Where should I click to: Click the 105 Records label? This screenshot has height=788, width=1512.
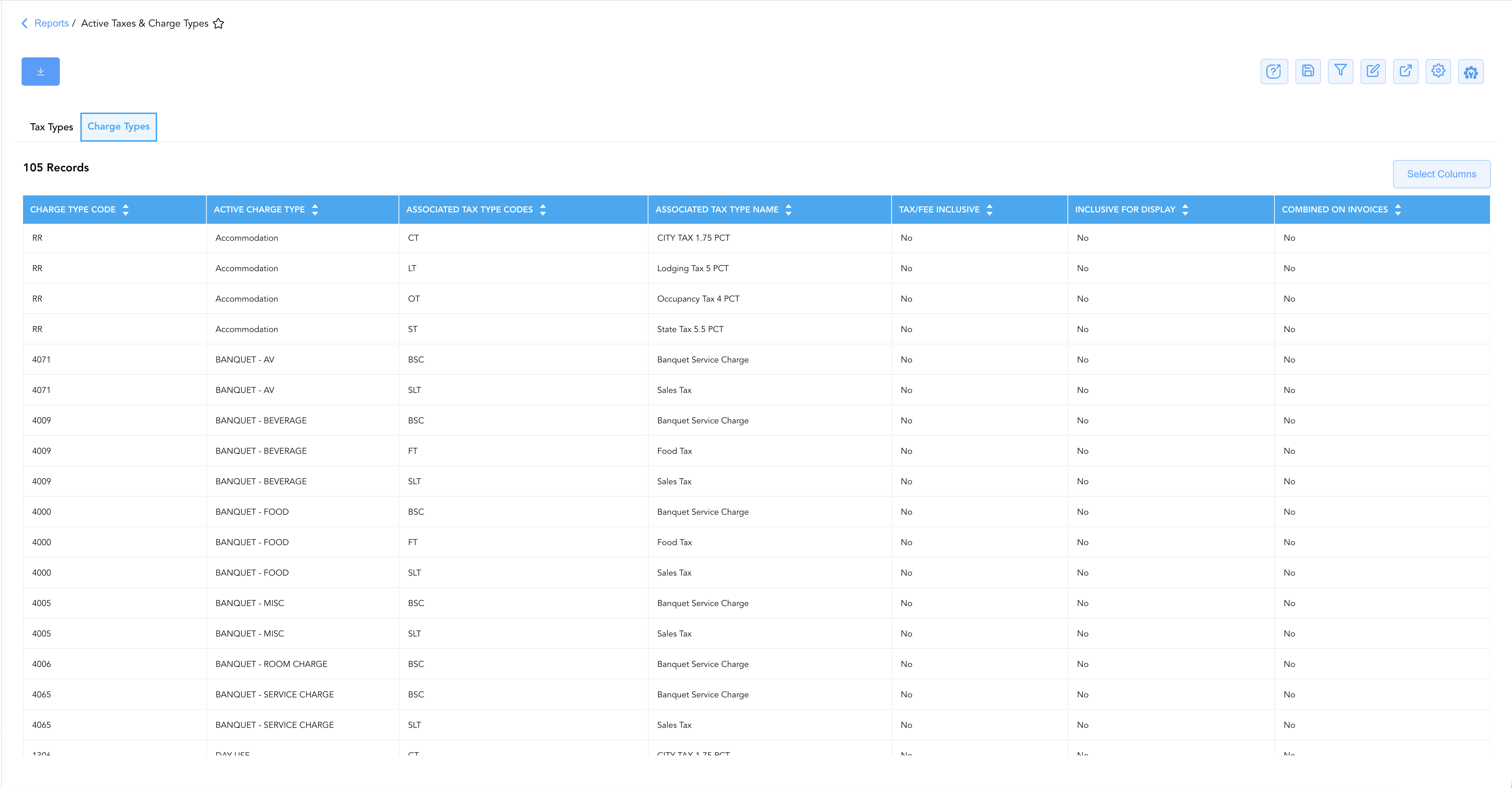coord(56,168)
